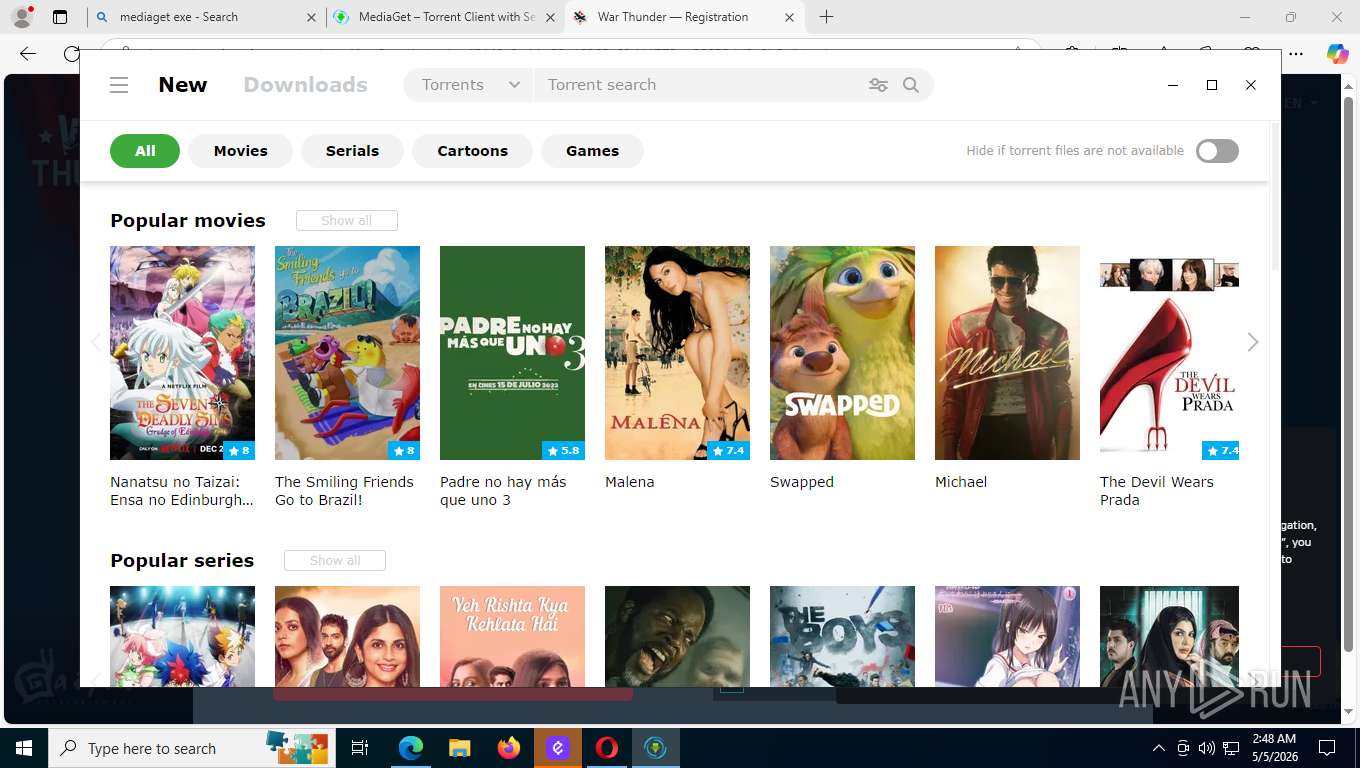Open the notification center icon
1360x768 pixels.
pyautogui.click(x=1327, y=748)
